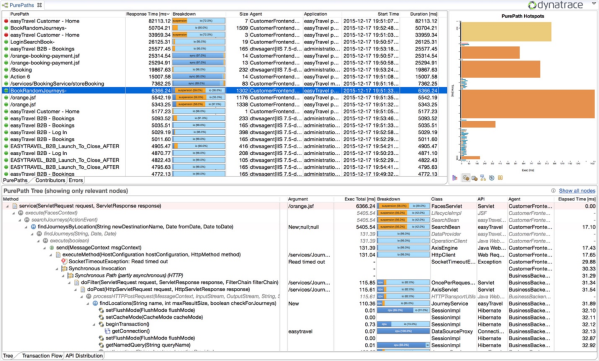The width and height of the screenshot is (599, 361).
Task: Click the SocketTimeoutException: Read timed out row
Action: (x=299, y=262)
